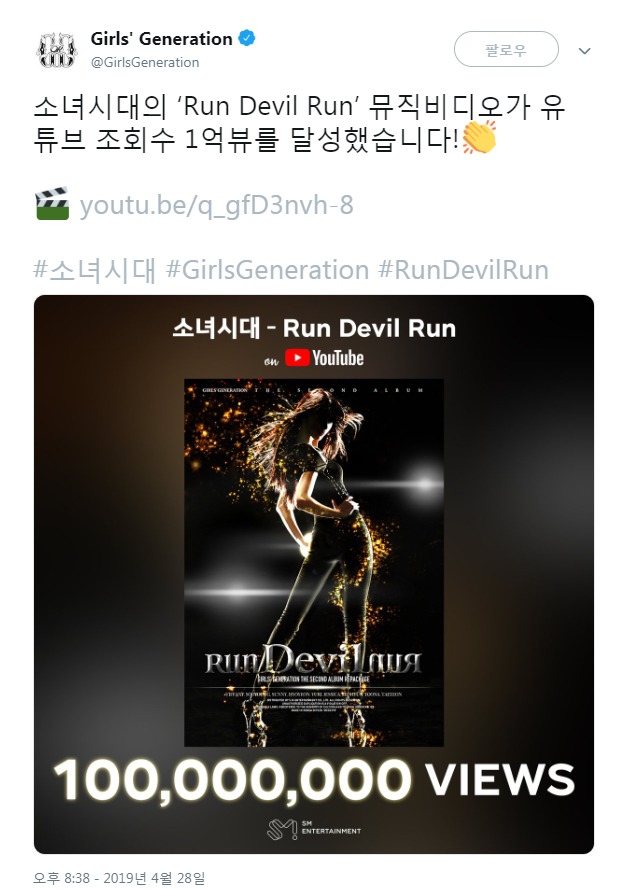Open the Run Devil Run album poster
Screen dimensions: 623x889
[313, 562]
